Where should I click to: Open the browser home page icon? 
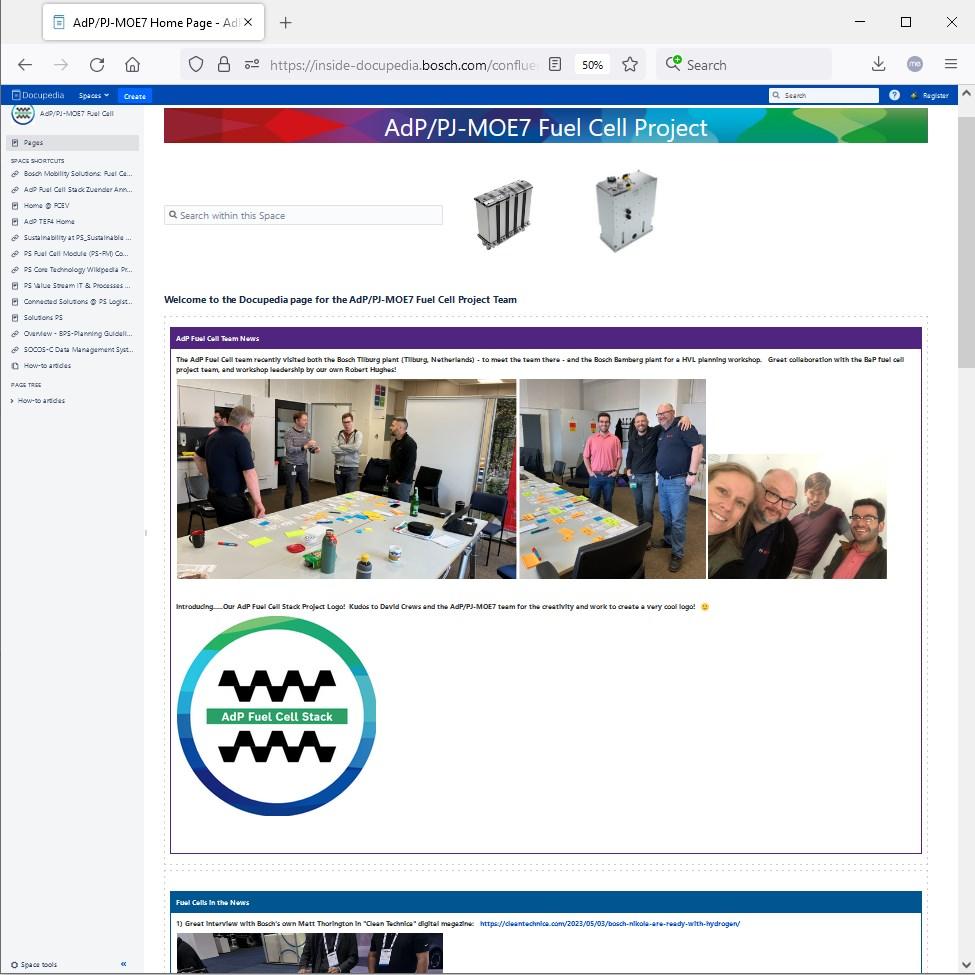pos(132,65)
